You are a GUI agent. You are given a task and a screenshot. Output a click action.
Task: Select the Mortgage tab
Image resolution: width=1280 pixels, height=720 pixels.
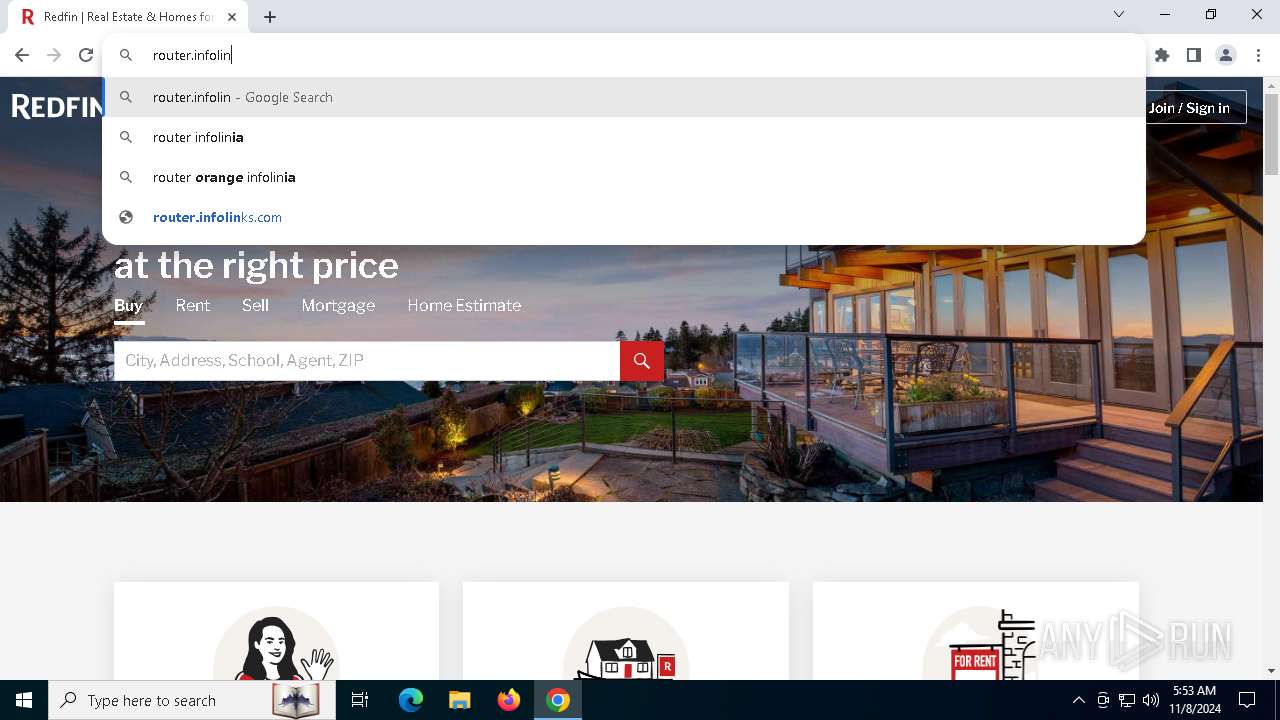[338, 305]
